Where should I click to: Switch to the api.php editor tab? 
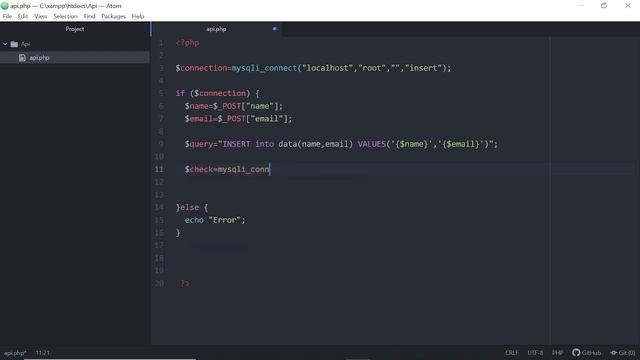(216, 29)
